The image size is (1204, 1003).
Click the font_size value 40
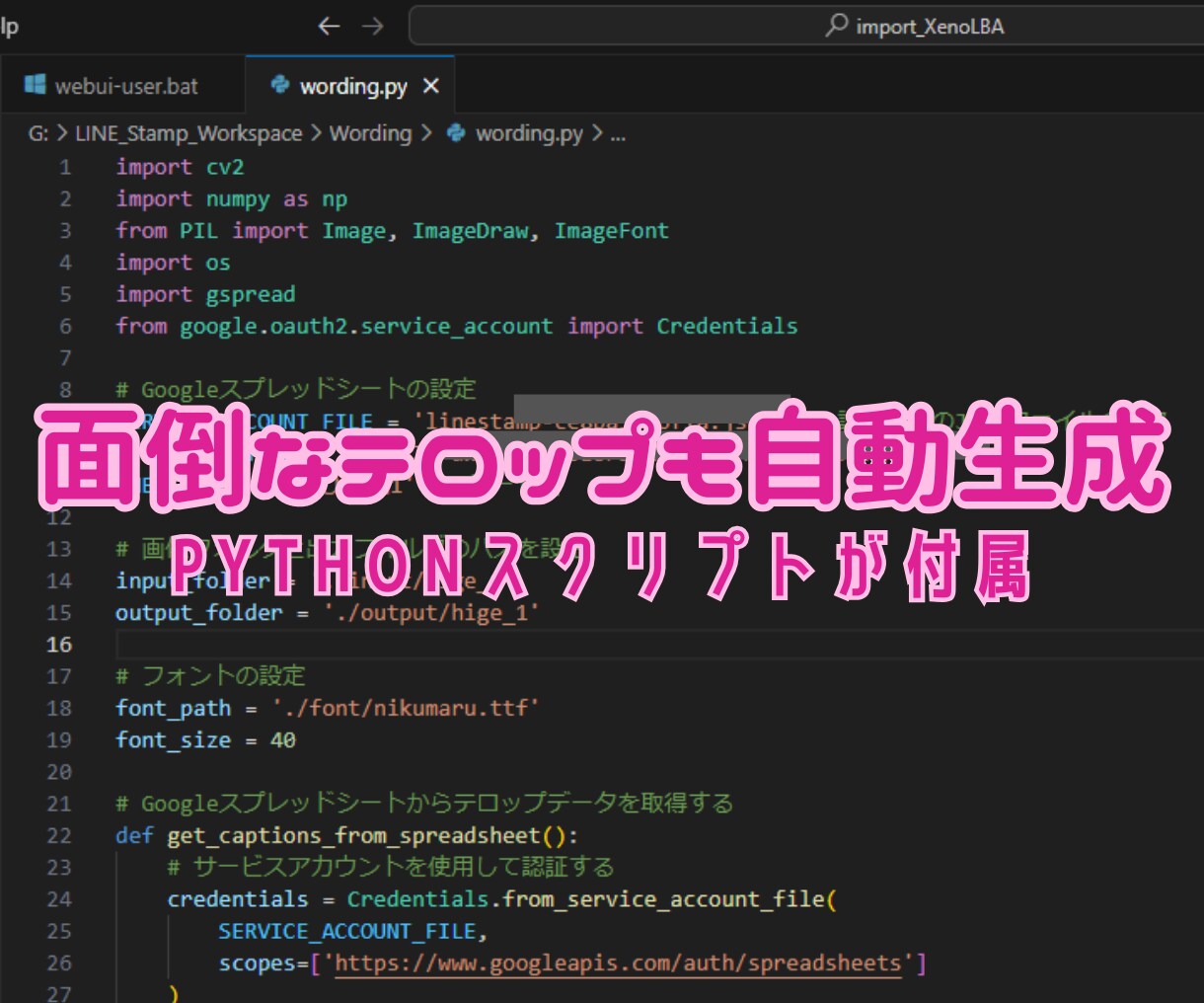coord(283,740)
